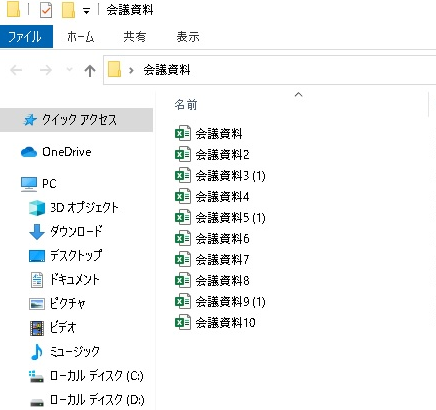This screenshot has width=436, height=410.
Task: Click the ビデオ film strip icon
Action: (37, 328)
